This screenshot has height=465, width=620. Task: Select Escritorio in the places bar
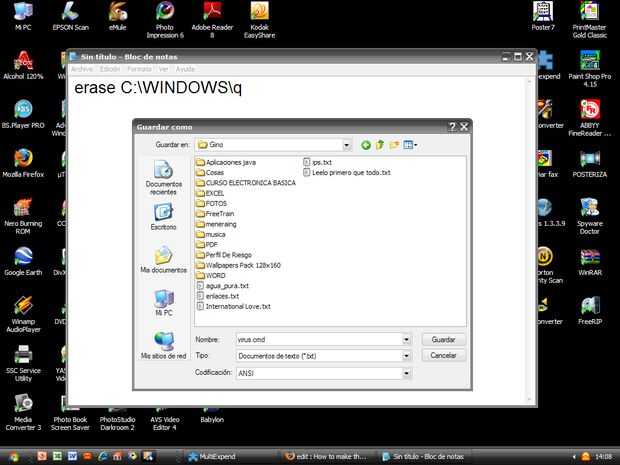click(x=163, y=217)
